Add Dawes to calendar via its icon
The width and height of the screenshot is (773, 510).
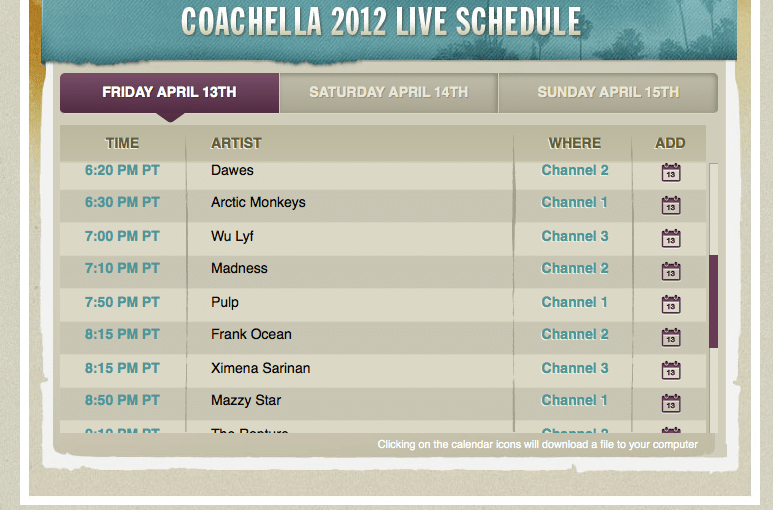[x=670, y=172]
